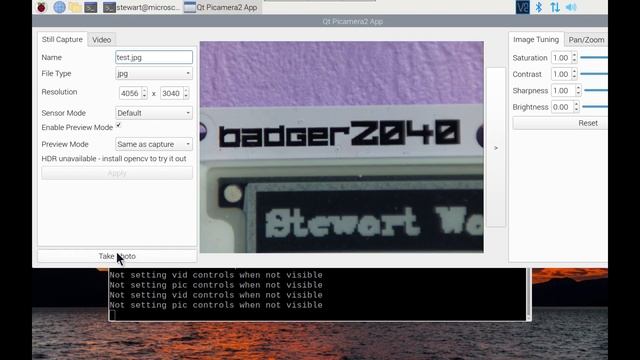Expand the Preview Mode dropdown

pyautogui.click(x=154, y=144)
